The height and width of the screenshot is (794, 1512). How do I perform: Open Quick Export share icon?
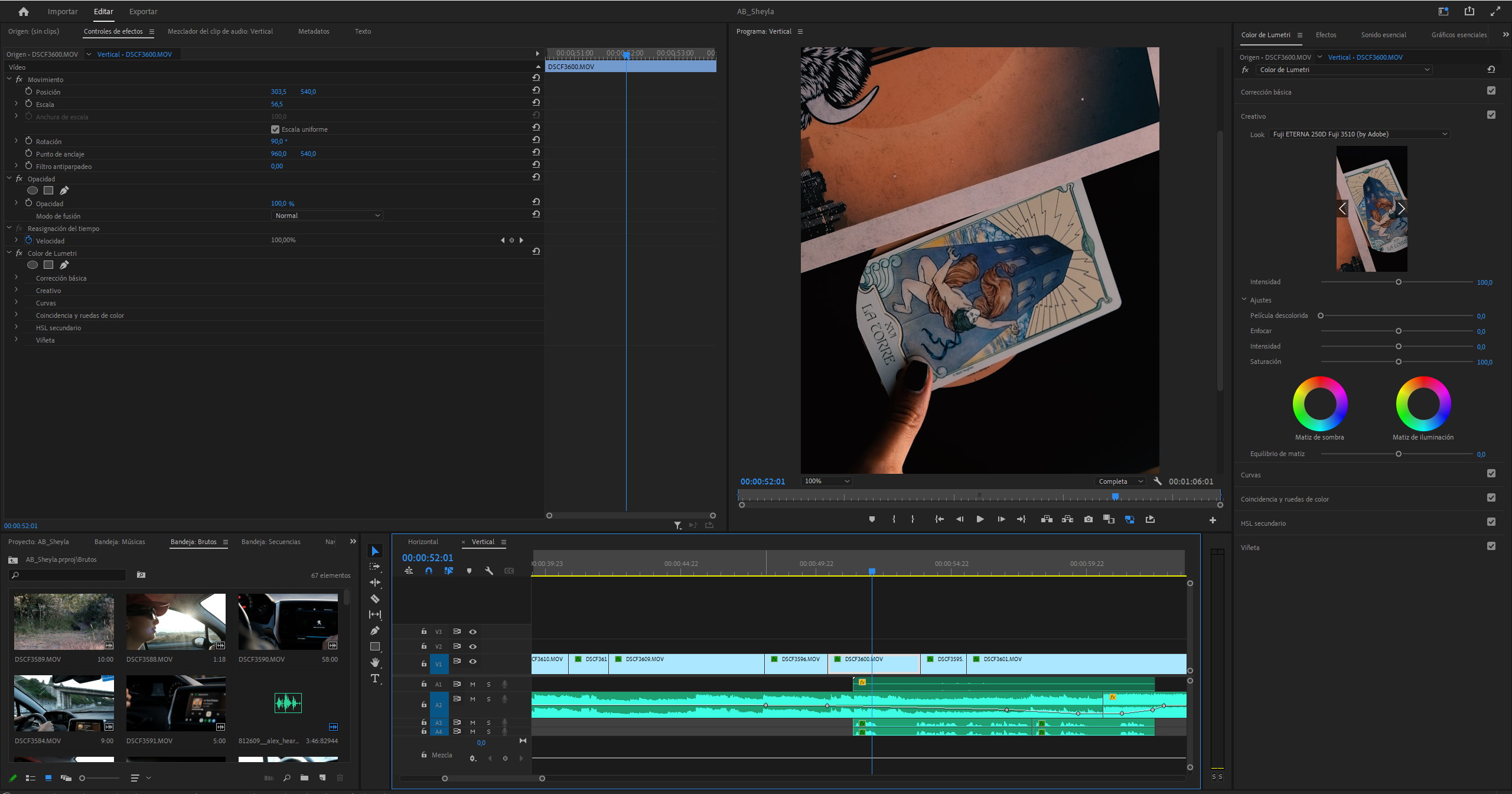coord(1469,11)
